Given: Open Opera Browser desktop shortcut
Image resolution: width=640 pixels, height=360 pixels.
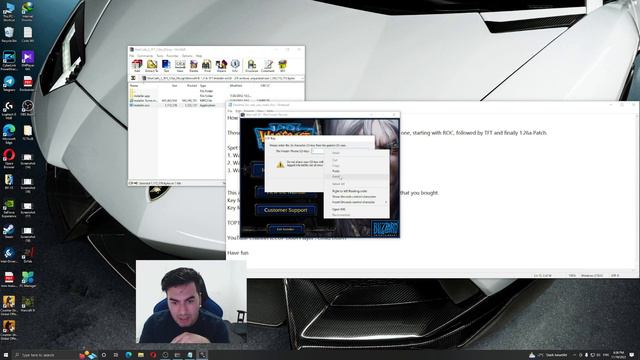Looking at the screenshot, I should (x=9, y=158).
